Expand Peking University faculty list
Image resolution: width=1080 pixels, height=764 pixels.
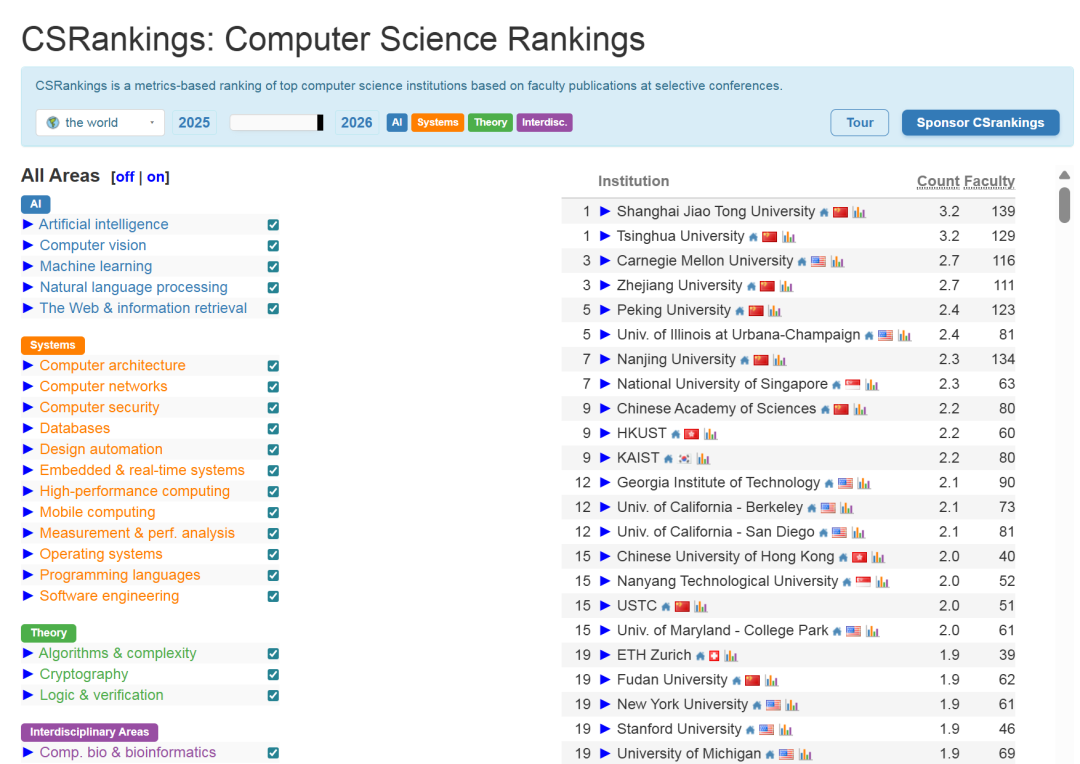click(x=605, y=310)
